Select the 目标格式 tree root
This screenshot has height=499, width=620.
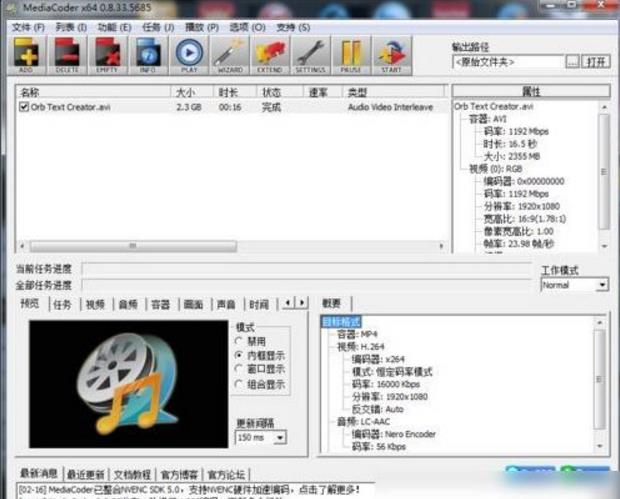click(x=341, y=322)
